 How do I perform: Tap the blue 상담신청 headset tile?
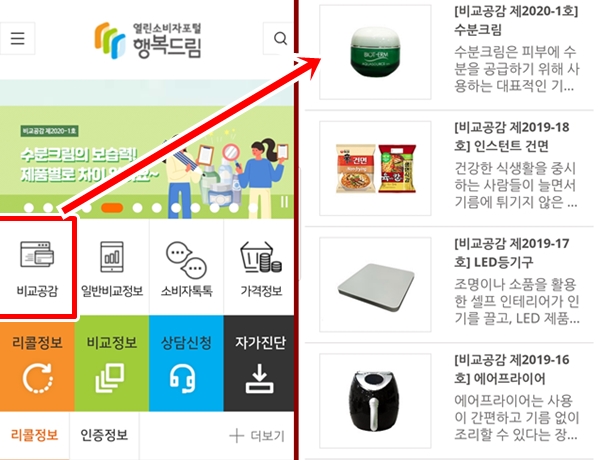pos(186,364)
